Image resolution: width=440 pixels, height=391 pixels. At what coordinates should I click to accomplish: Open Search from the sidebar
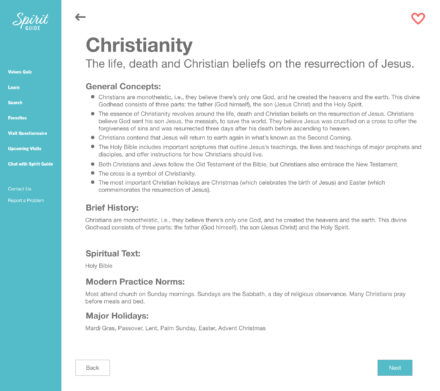(x=15, y=103)
